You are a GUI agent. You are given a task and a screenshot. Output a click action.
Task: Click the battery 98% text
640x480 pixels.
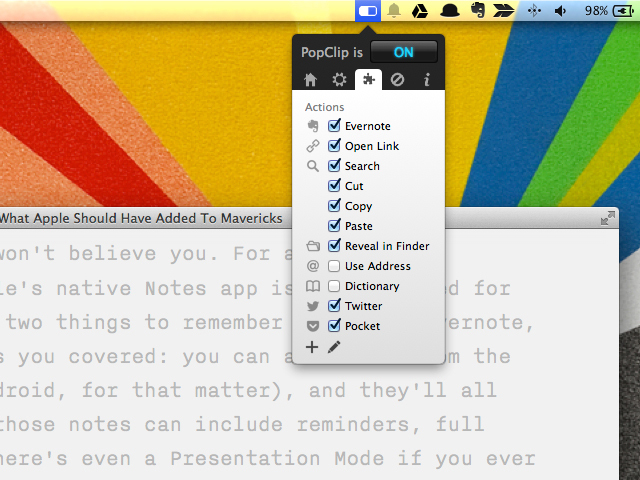point(596,11)
